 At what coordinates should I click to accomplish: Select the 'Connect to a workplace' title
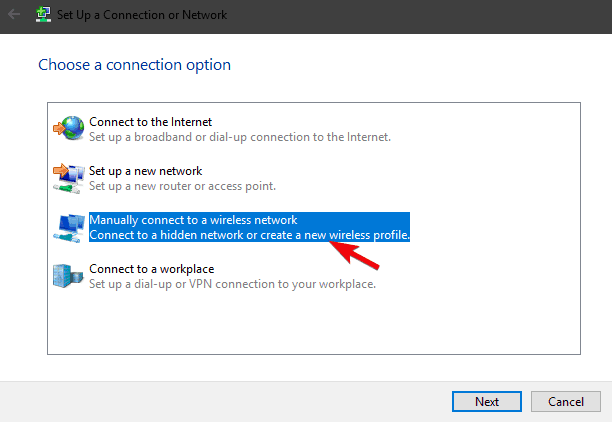151,269
